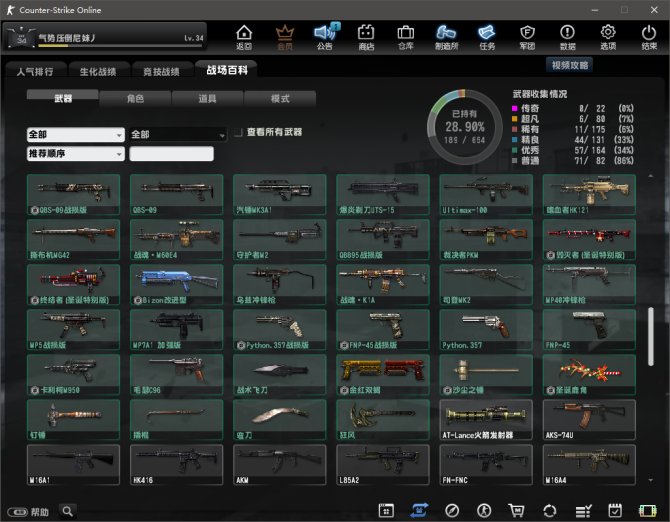Select the 圣诞鹿角 weapon card
670x522 pixels.
click(589, 375)
